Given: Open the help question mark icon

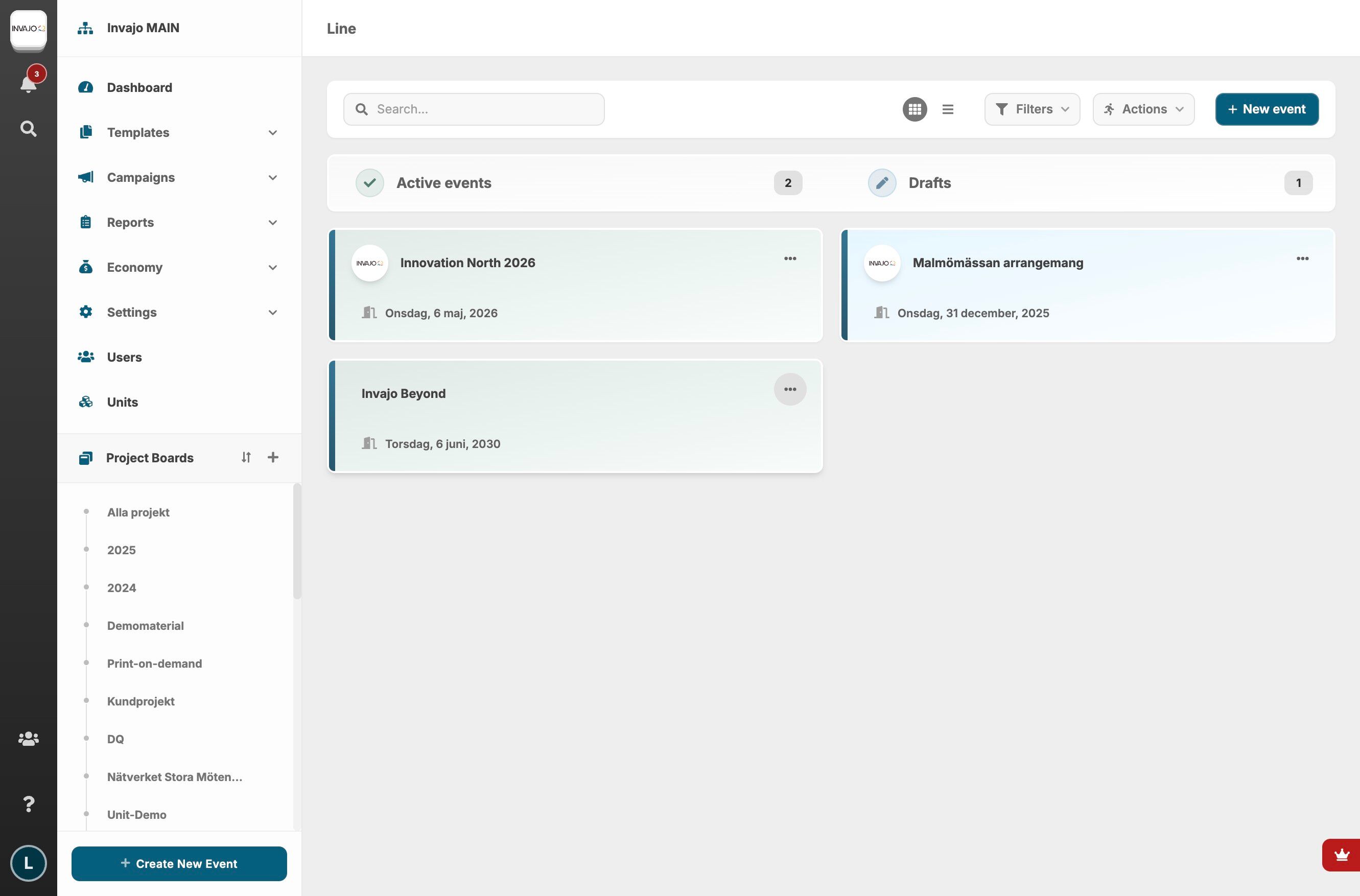Looking at the screenshot, I should point(29,804).
